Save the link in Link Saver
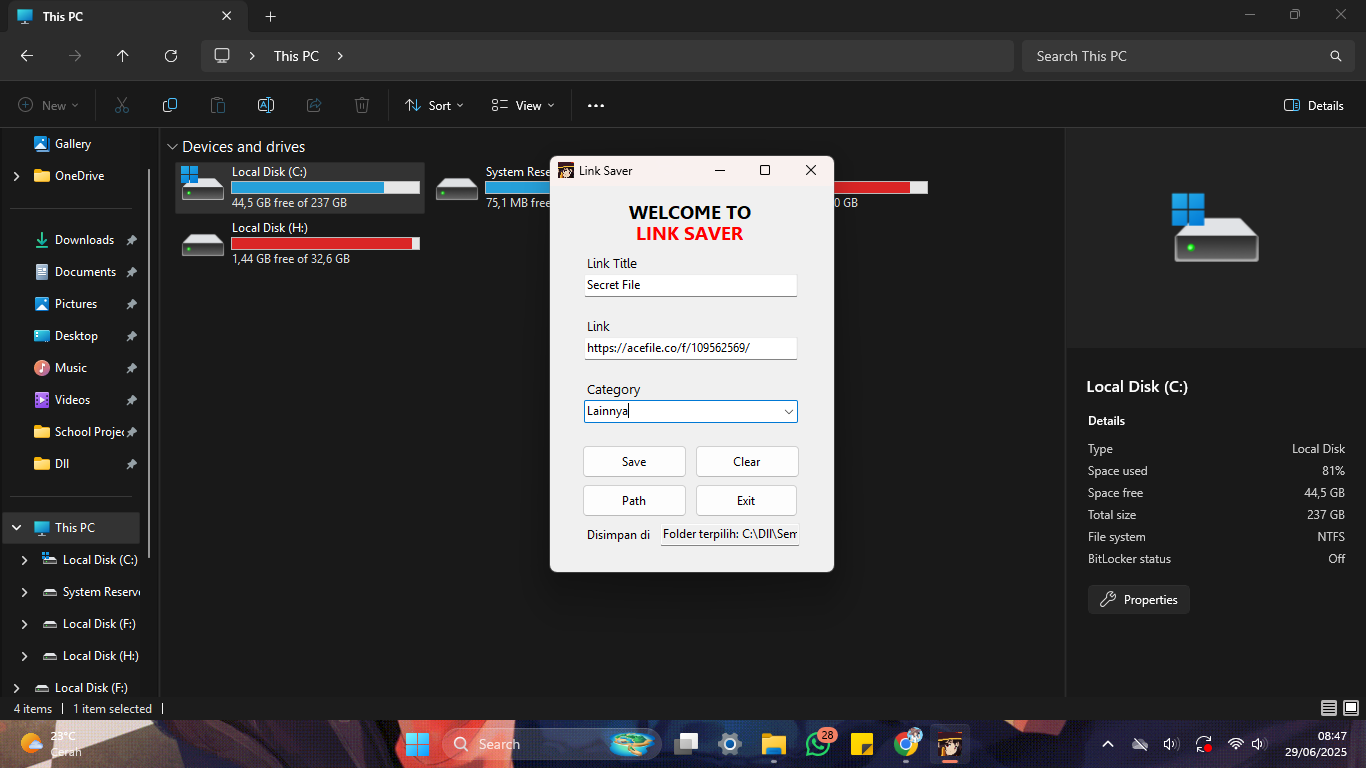 634,461
